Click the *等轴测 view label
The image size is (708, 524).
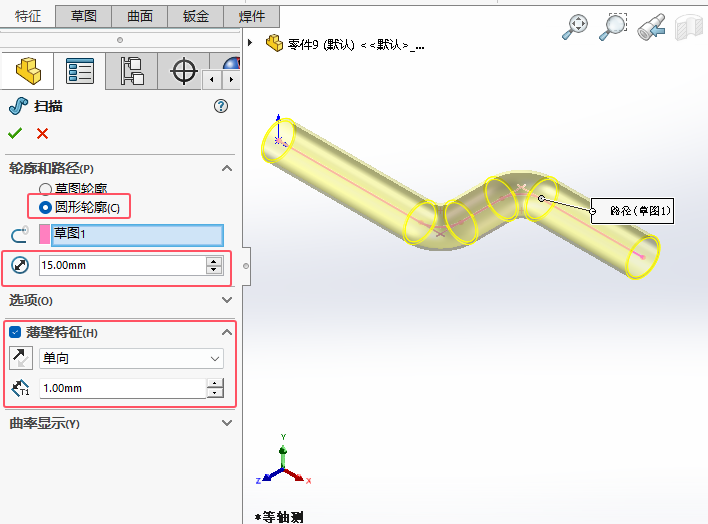point(279,517)
